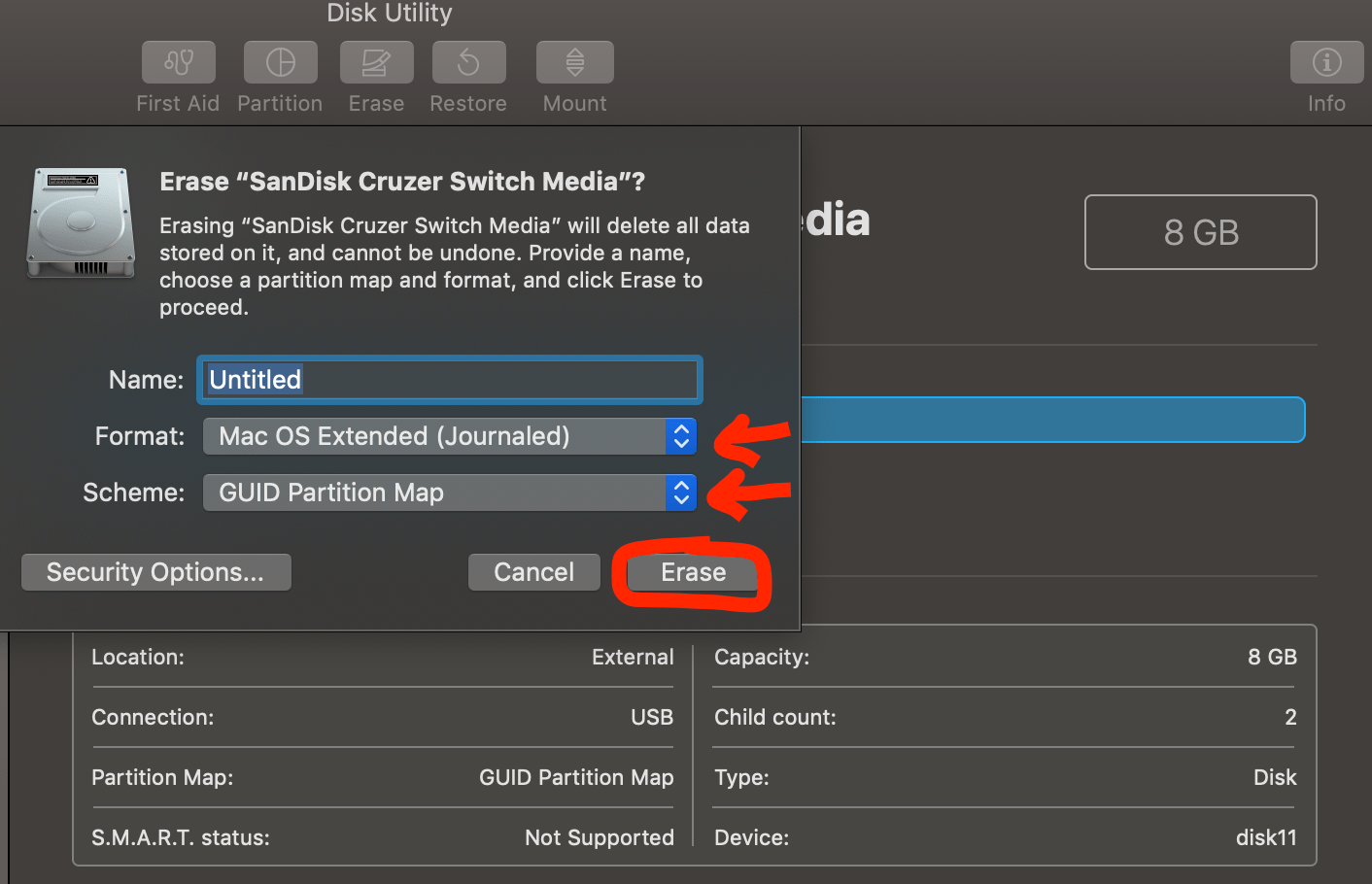This screenshot has width=1372, height=884.
Task: Click the Partition toolbar icon
Action: pos(280,61)
